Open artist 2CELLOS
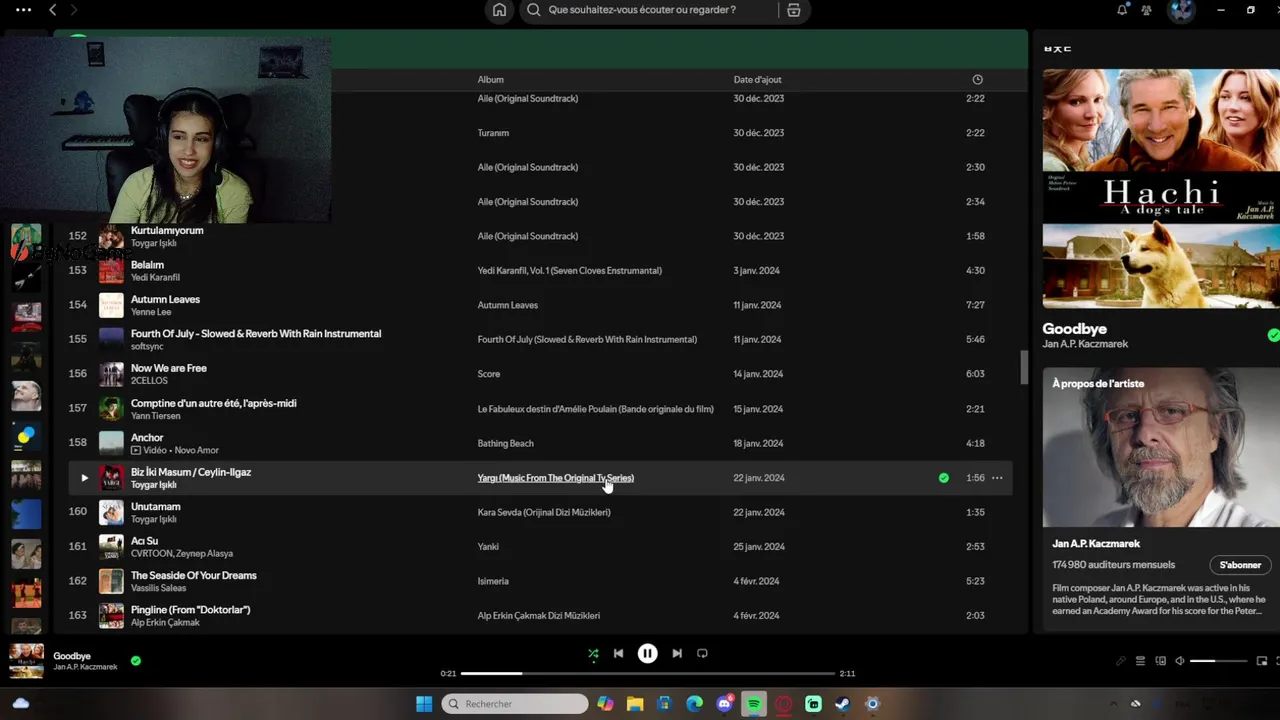The image size is (1280, 720). (149, 381)
